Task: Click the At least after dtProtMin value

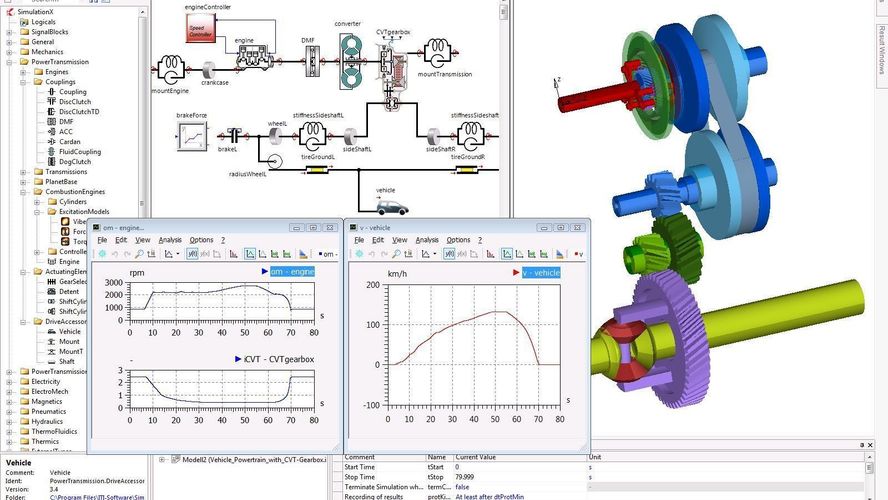Action: pyautogui.click(x=489, y=497)
